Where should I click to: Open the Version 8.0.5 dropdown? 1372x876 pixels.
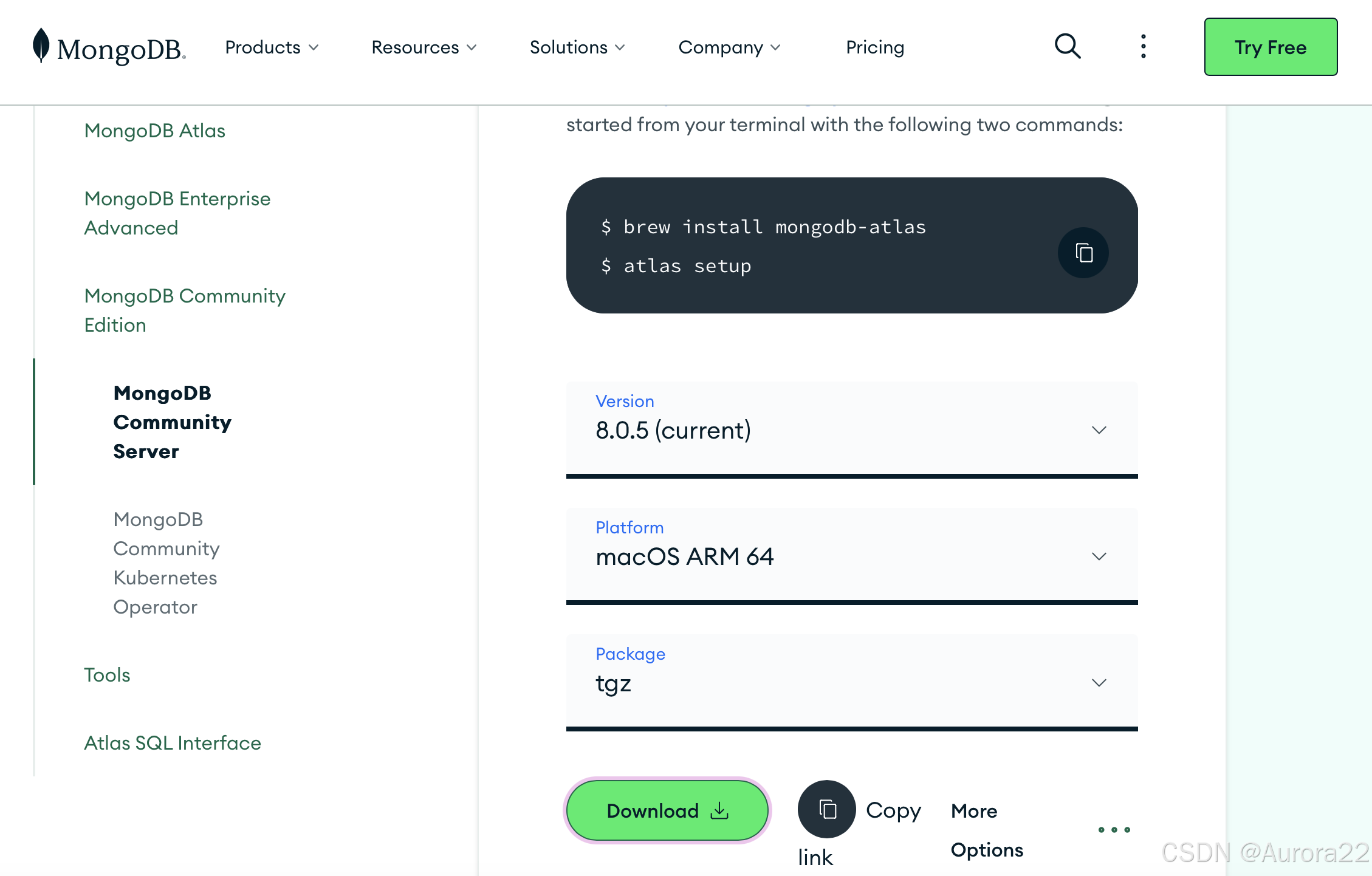[x=852, y=429]
